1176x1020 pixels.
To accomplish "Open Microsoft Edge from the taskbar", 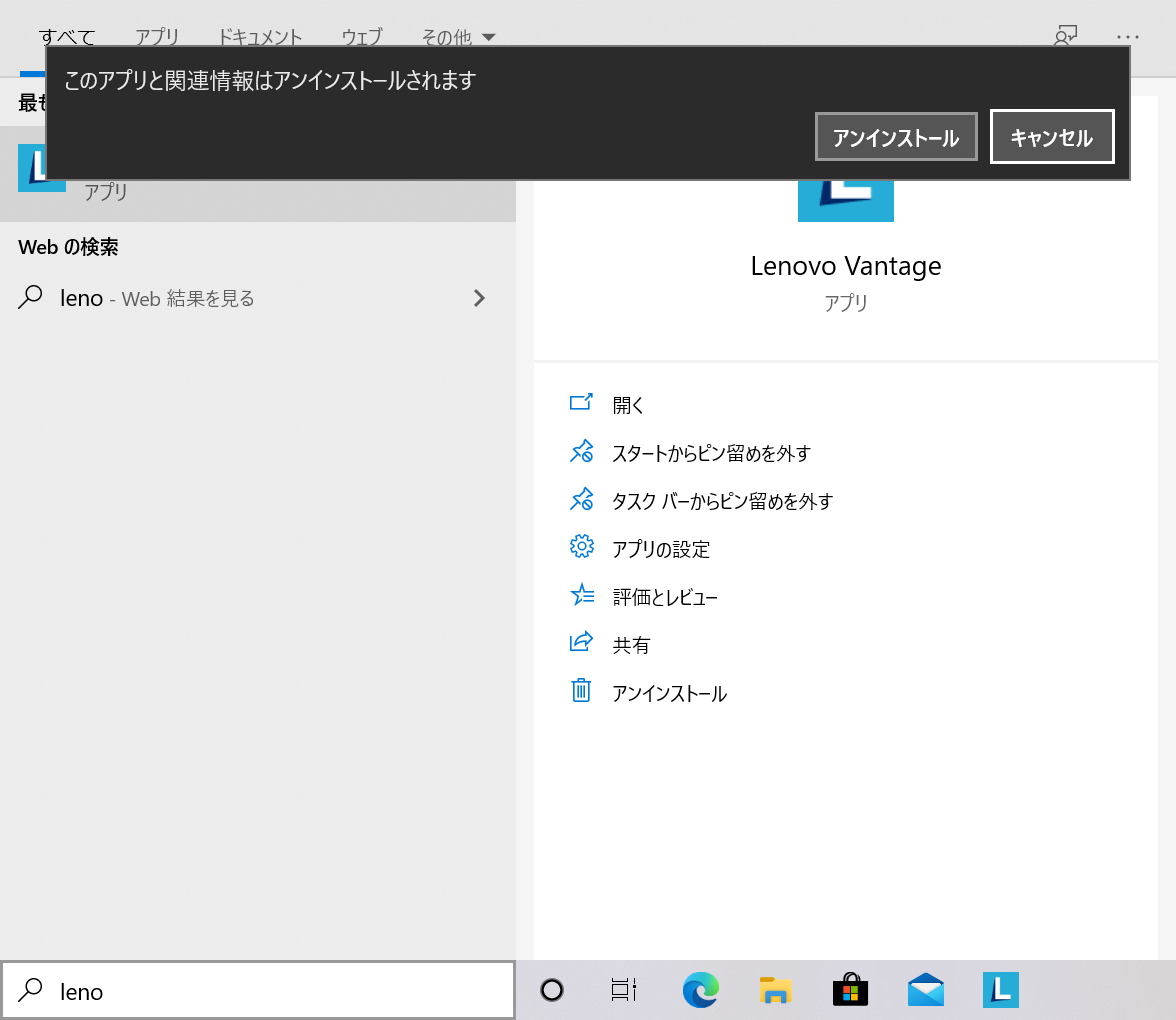I will tap(700, 990).
